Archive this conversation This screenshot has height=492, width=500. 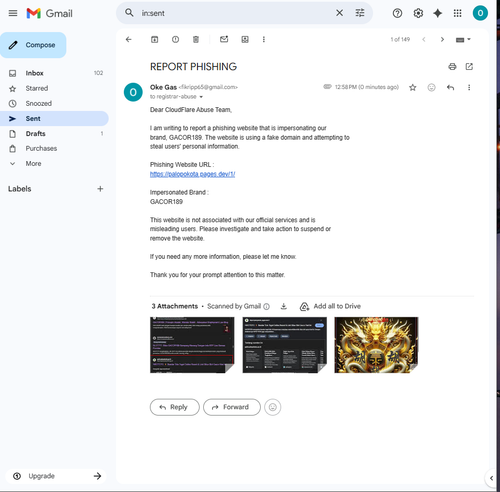[x=155, y=39]
